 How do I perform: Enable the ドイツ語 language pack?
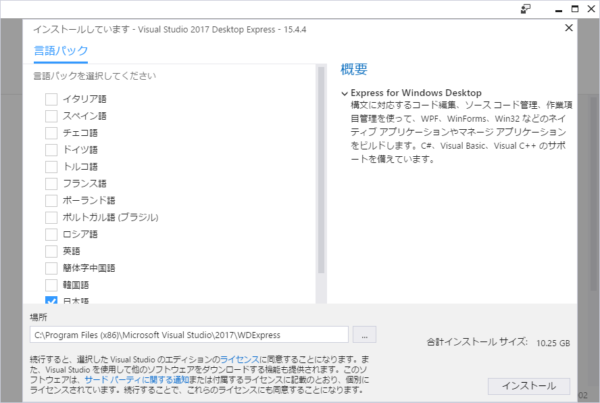coord(51,150)
